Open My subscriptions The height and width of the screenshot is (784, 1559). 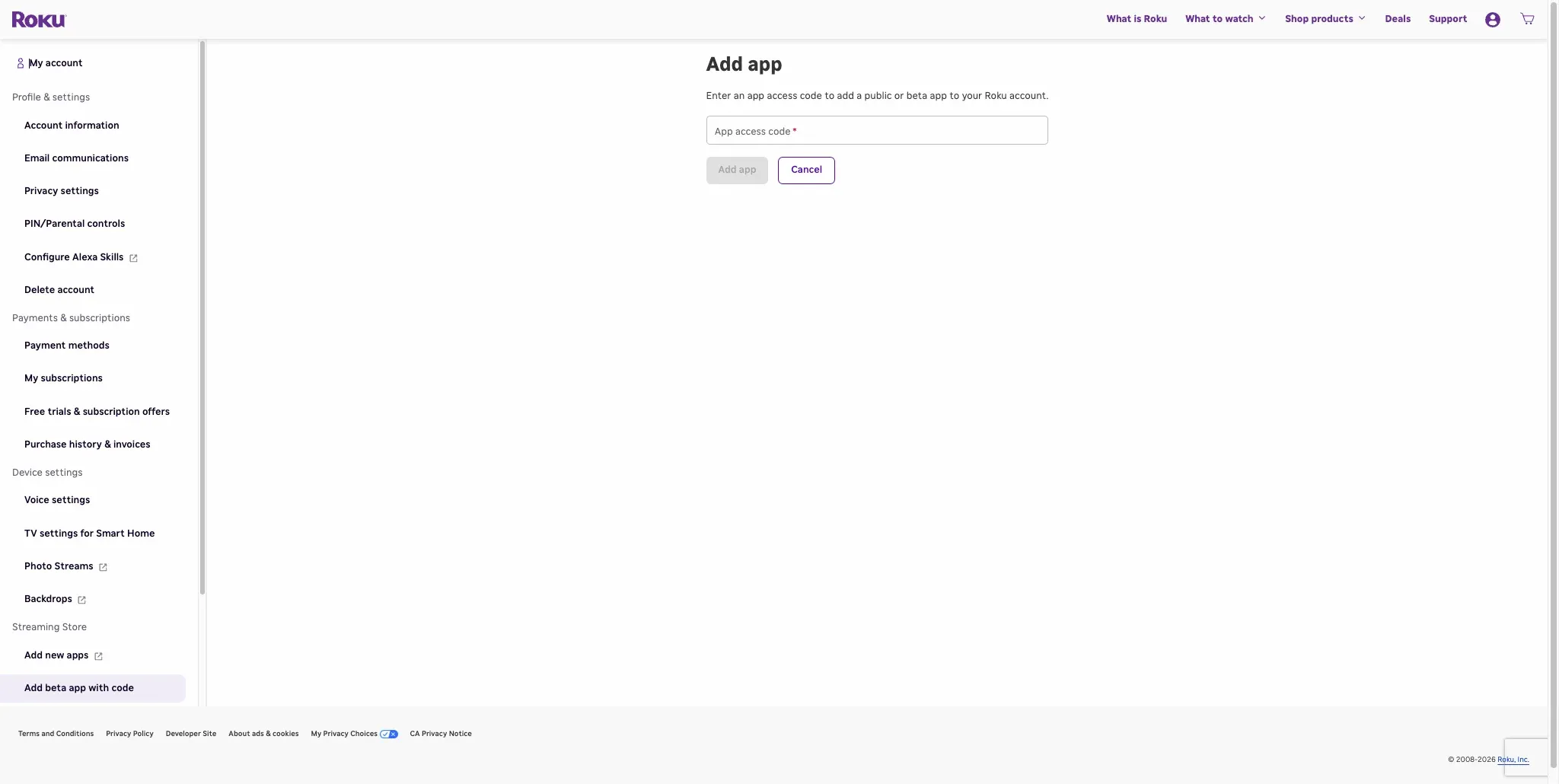[x=63, y=378]
